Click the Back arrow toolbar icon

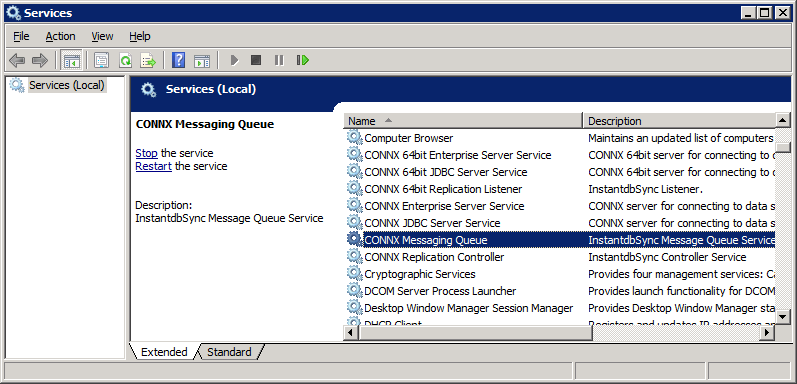click(17, 61)
